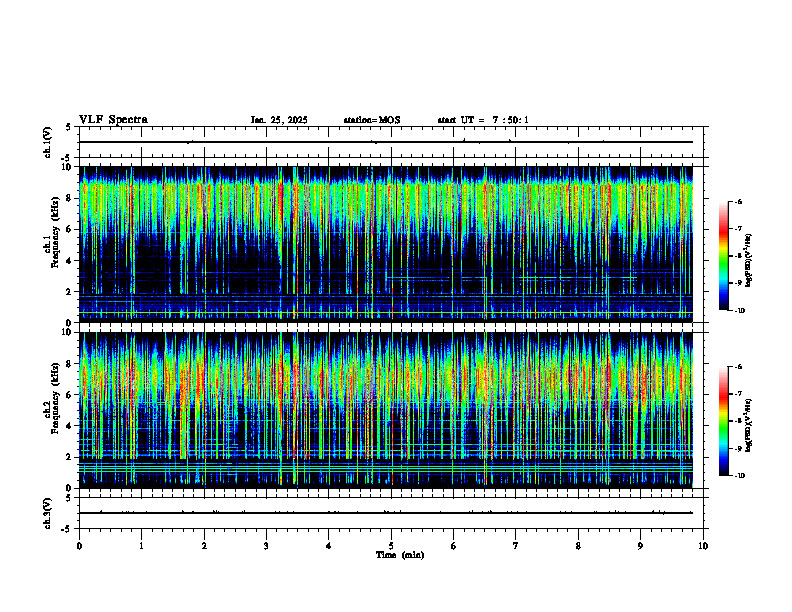Click the "-5" tick on ch.3(V) axis
Image resolution: width=792 pixels, height=612 pixels.
tap(68, 529)
